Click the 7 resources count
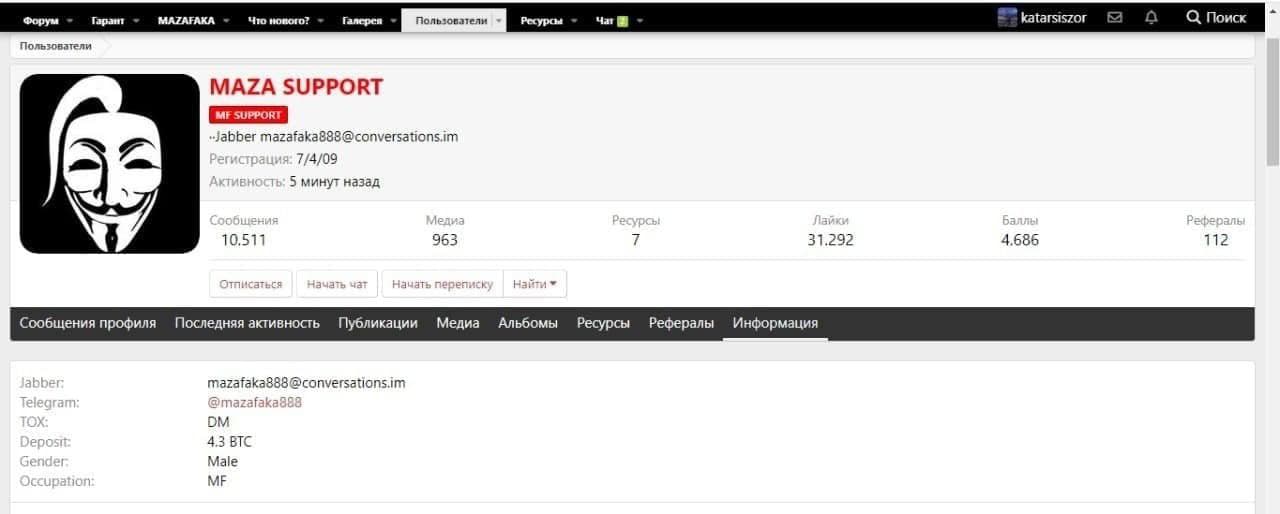1280x514 pixels. point(636,240)
